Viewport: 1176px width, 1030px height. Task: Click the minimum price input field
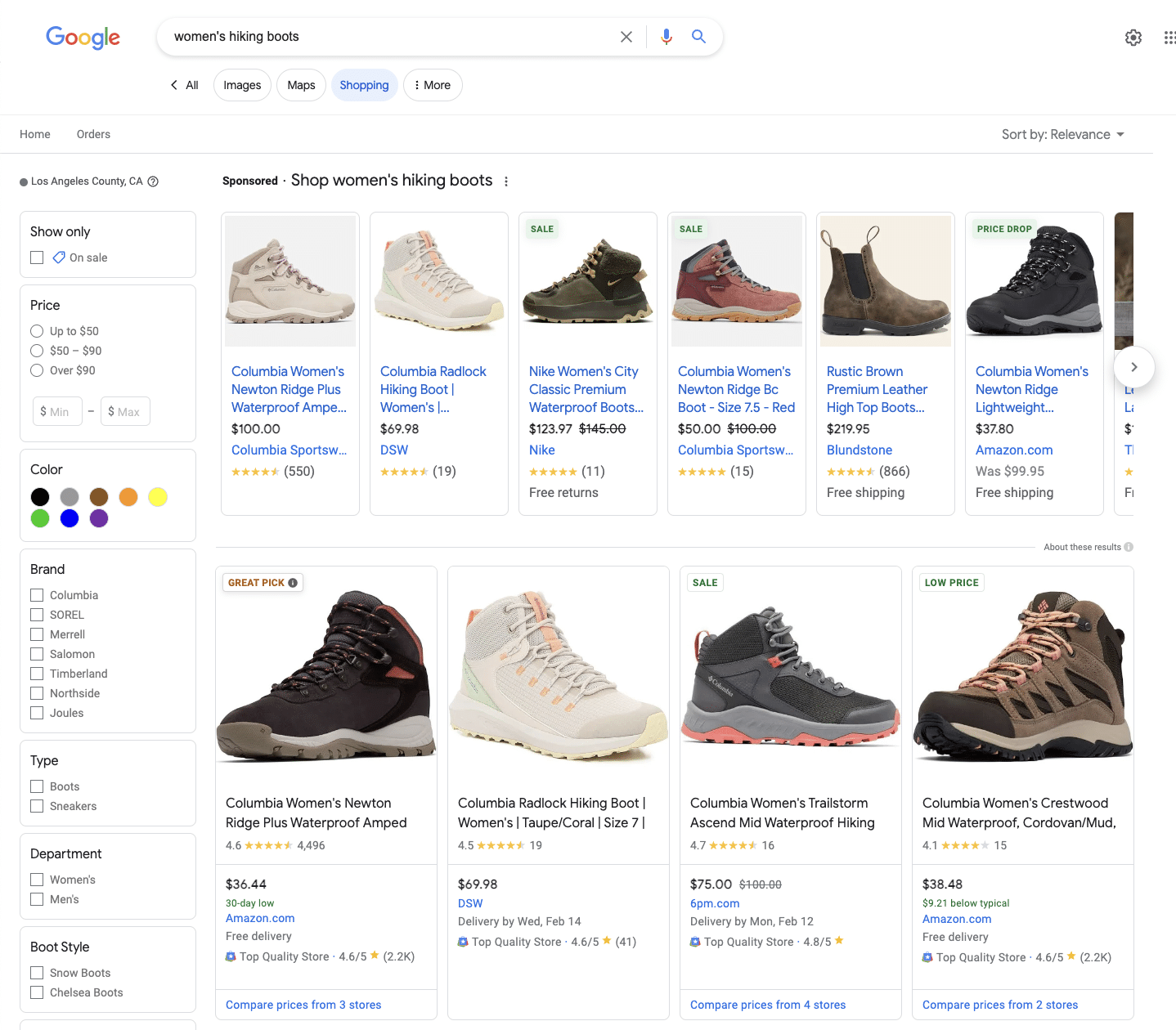pyautogui.click(x=57, y=411)
